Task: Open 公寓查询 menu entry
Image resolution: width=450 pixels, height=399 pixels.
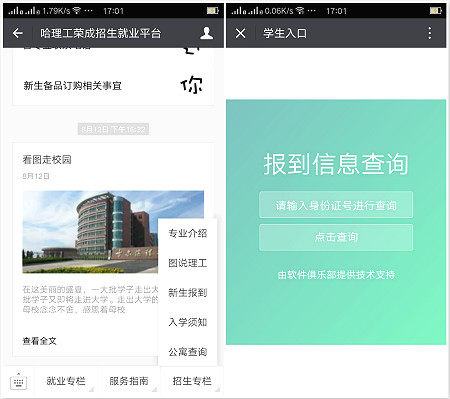Action: (188, 352)
